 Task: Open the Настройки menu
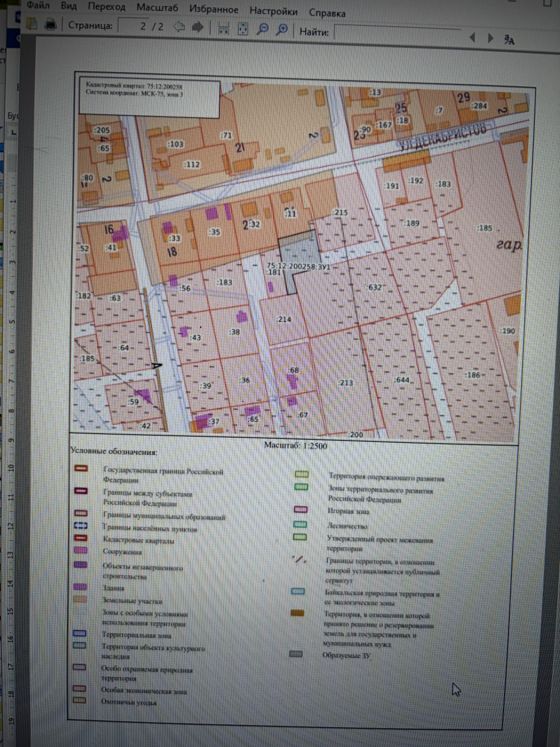(274, 11)
